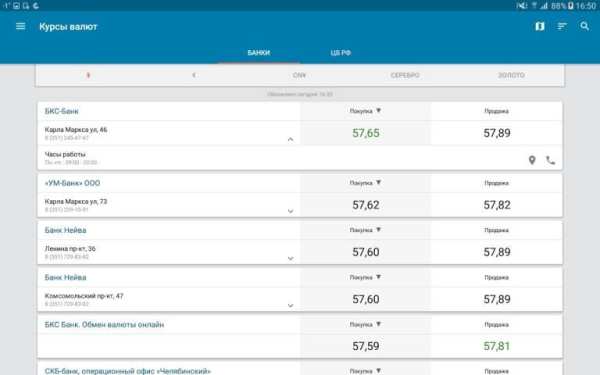
Task: Expand Банк Нейва Ленина пр-кт 36 details
Action: click(x=290, y=258)
